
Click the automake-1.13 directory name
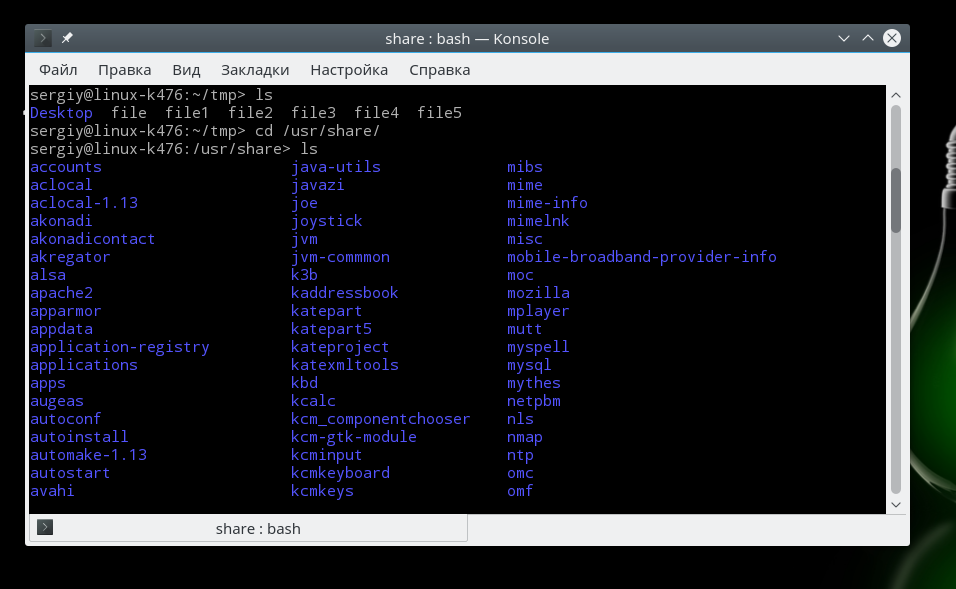pos(88,455)
